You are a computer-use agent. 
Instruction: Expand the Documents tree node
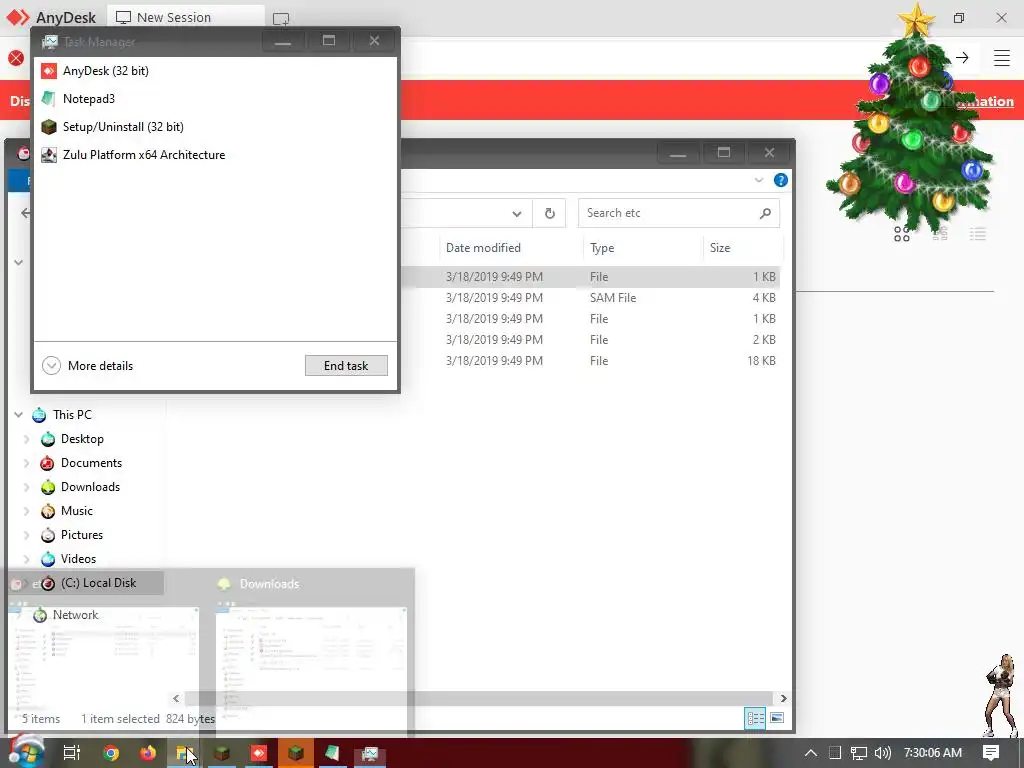[x=27, y=463]
